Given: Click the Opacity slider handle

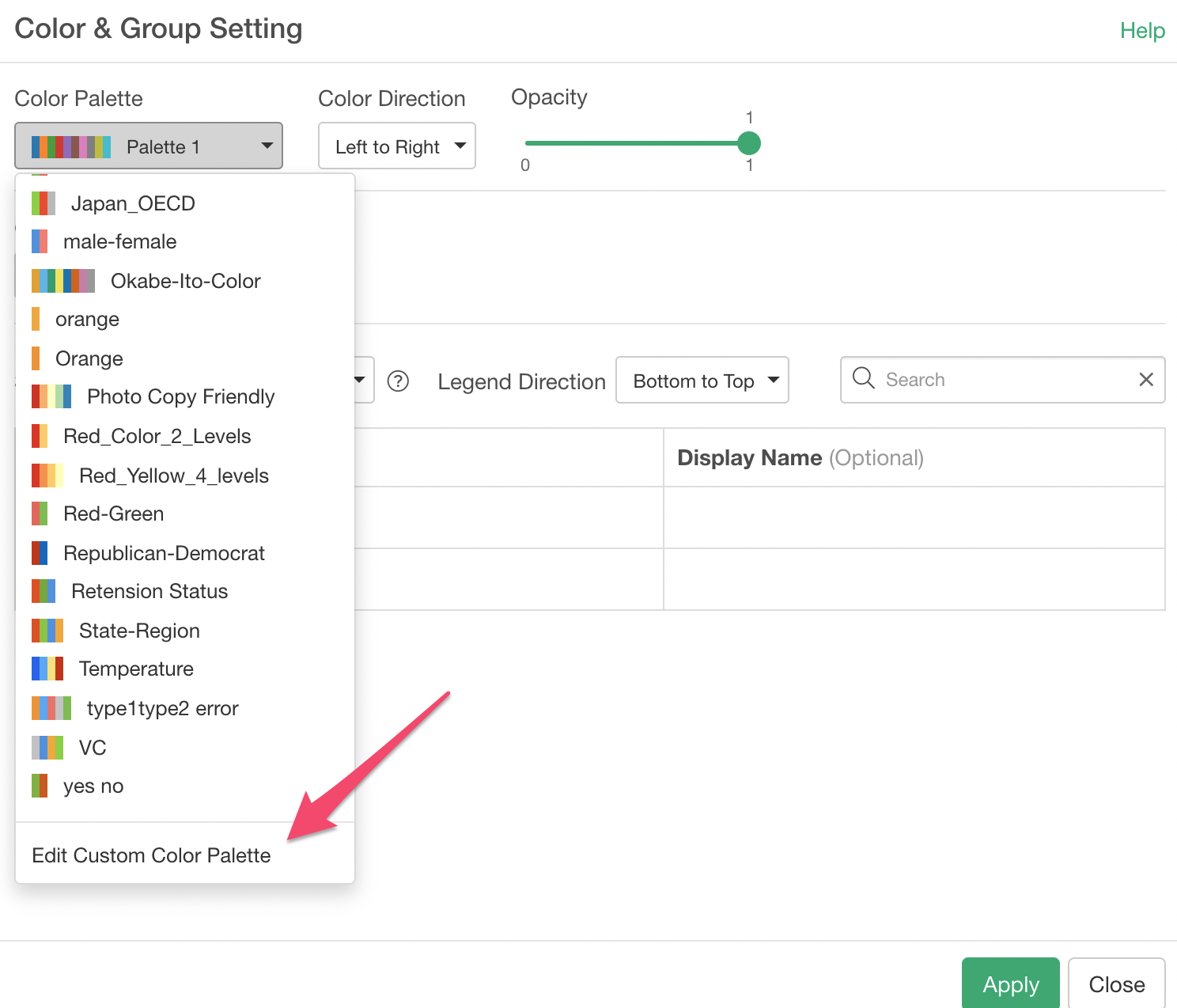Looking at the screenshot, I should click(748, 143).
